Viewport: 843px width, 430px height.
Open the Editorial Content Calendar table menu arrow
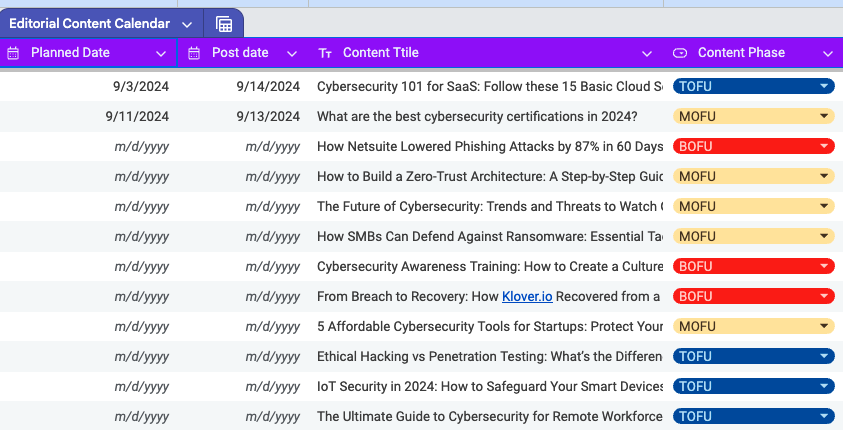point(187,24)
